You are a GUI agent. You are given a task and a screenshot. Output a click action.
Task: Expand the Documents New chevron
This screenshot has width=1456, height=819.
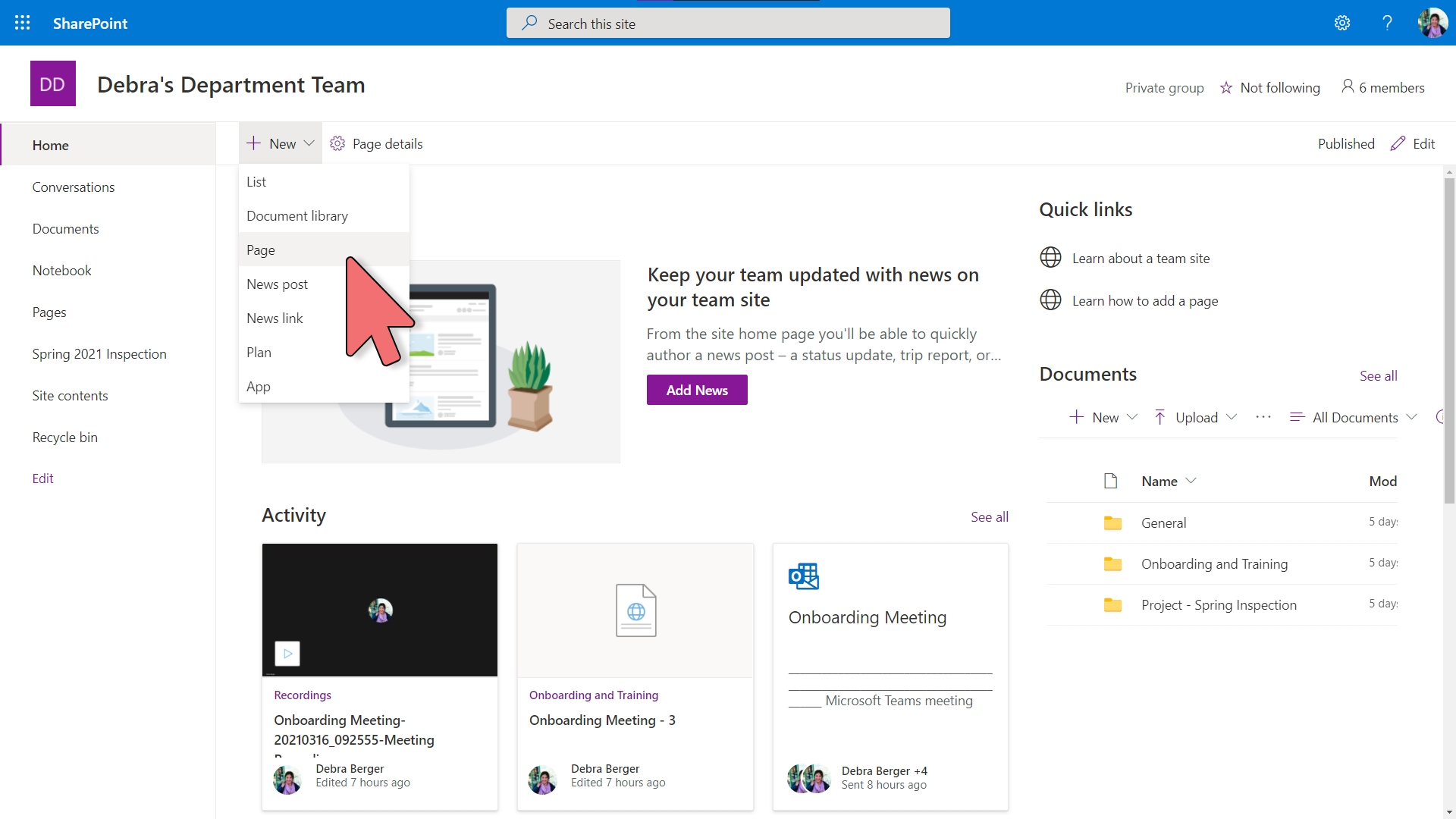[1132, 417]
